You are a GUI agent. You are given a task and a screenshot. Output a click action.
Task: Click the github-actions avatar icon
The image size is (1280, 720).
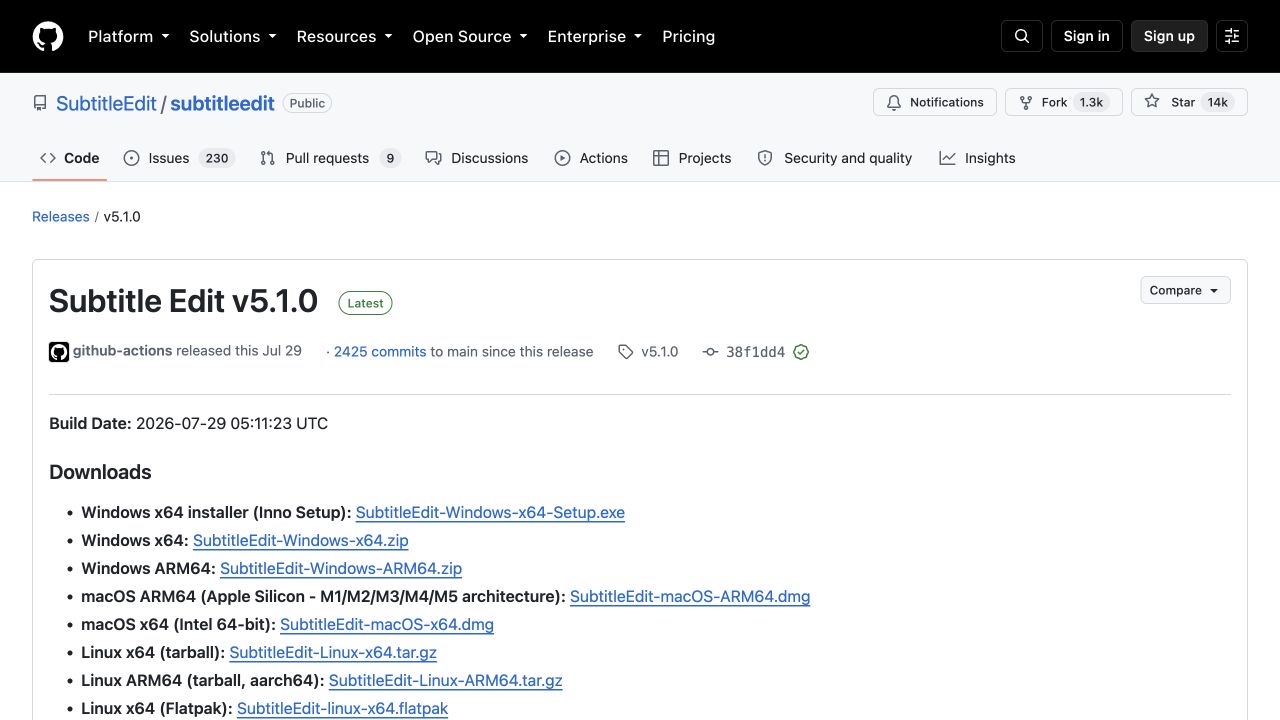click(x=59, y=352)
